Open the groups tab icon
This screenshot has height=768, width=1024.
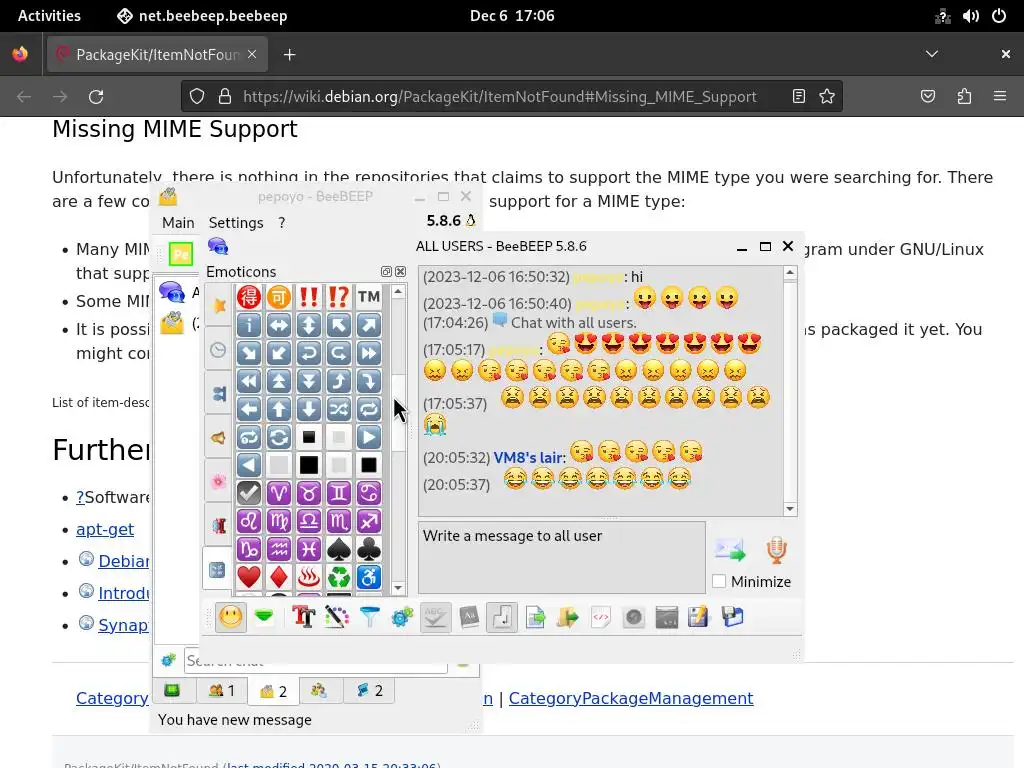[319, 690]
